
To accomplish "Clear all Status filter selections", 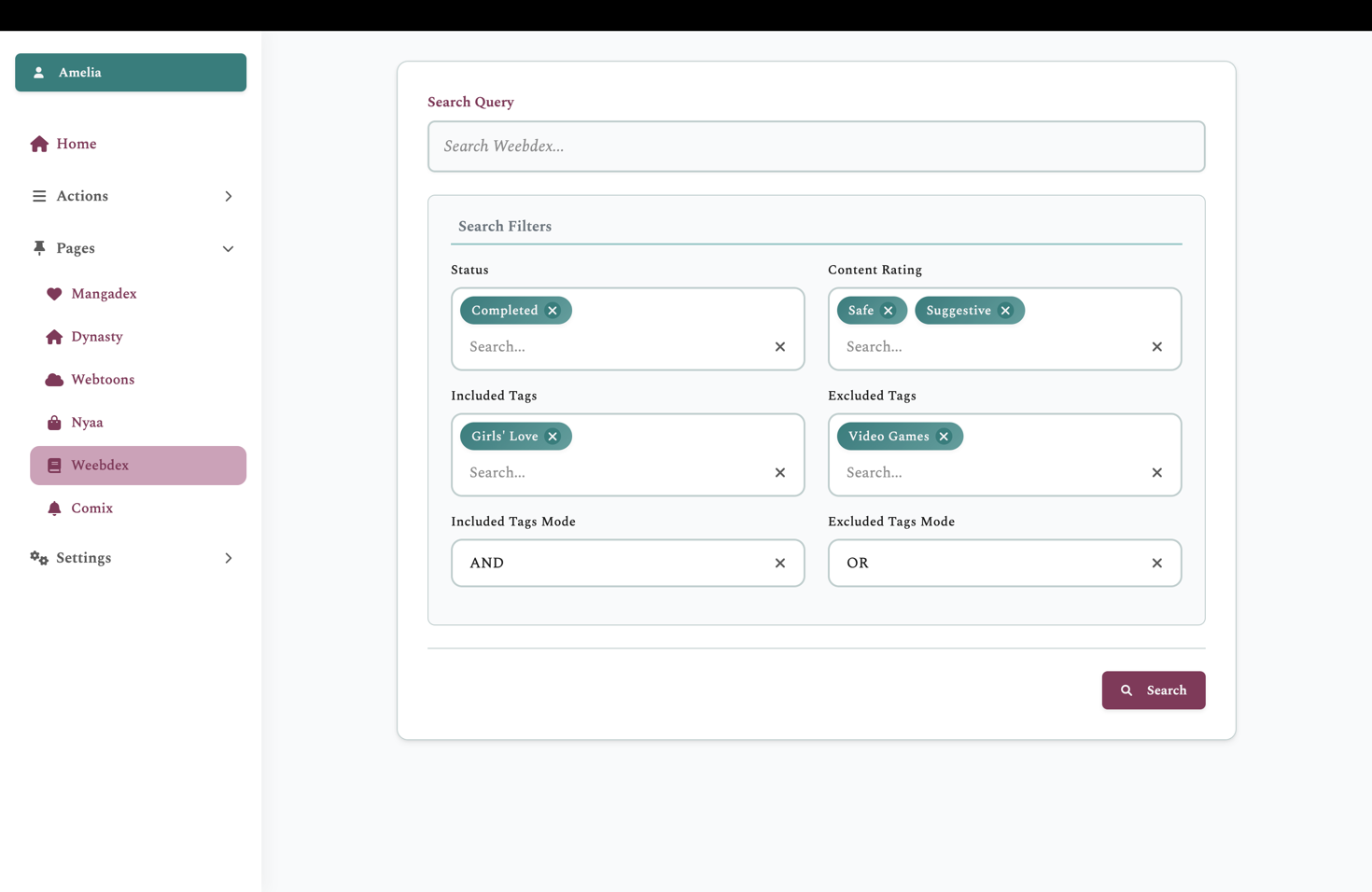I will click(x=779, y=347).
